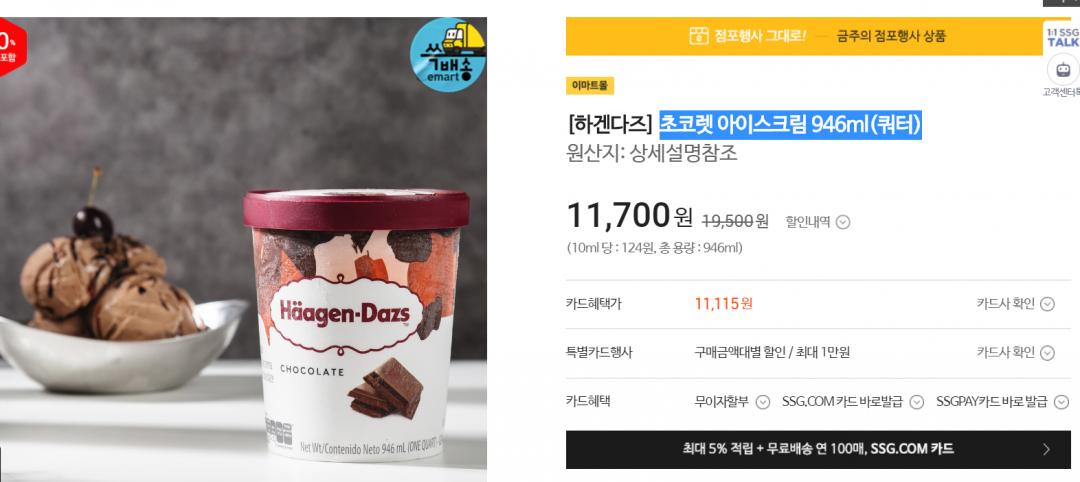1080x482 pixels.
Task: Expand 카드사 확인 next to 카드혜택가
Action: [x=1015, y=304]
